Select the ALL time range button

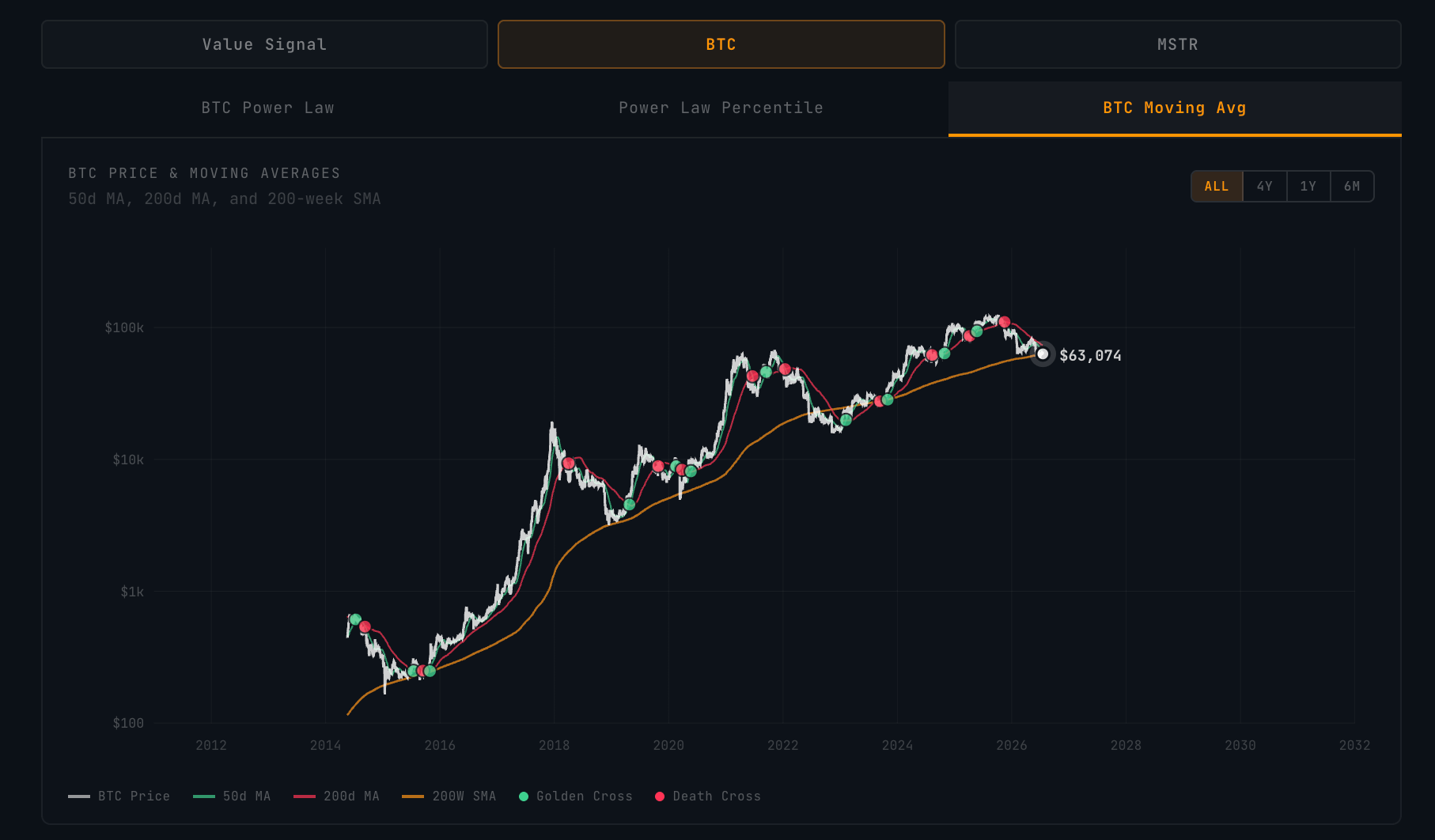click(1217, 187)
